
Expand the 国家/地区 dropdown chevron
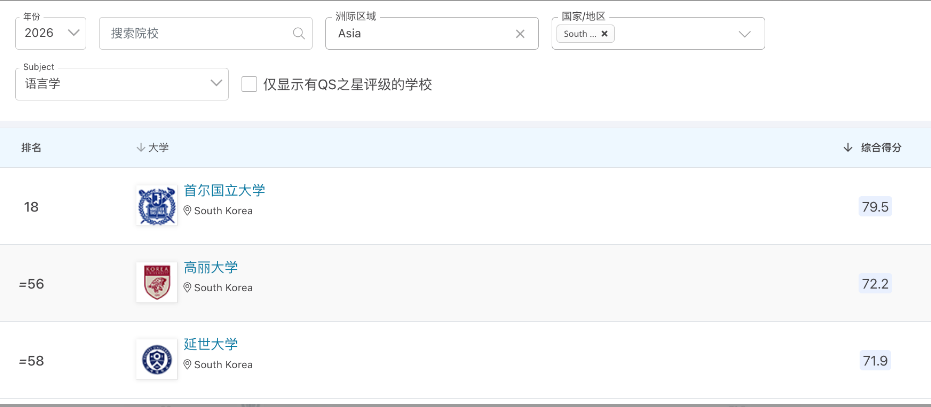744,33
